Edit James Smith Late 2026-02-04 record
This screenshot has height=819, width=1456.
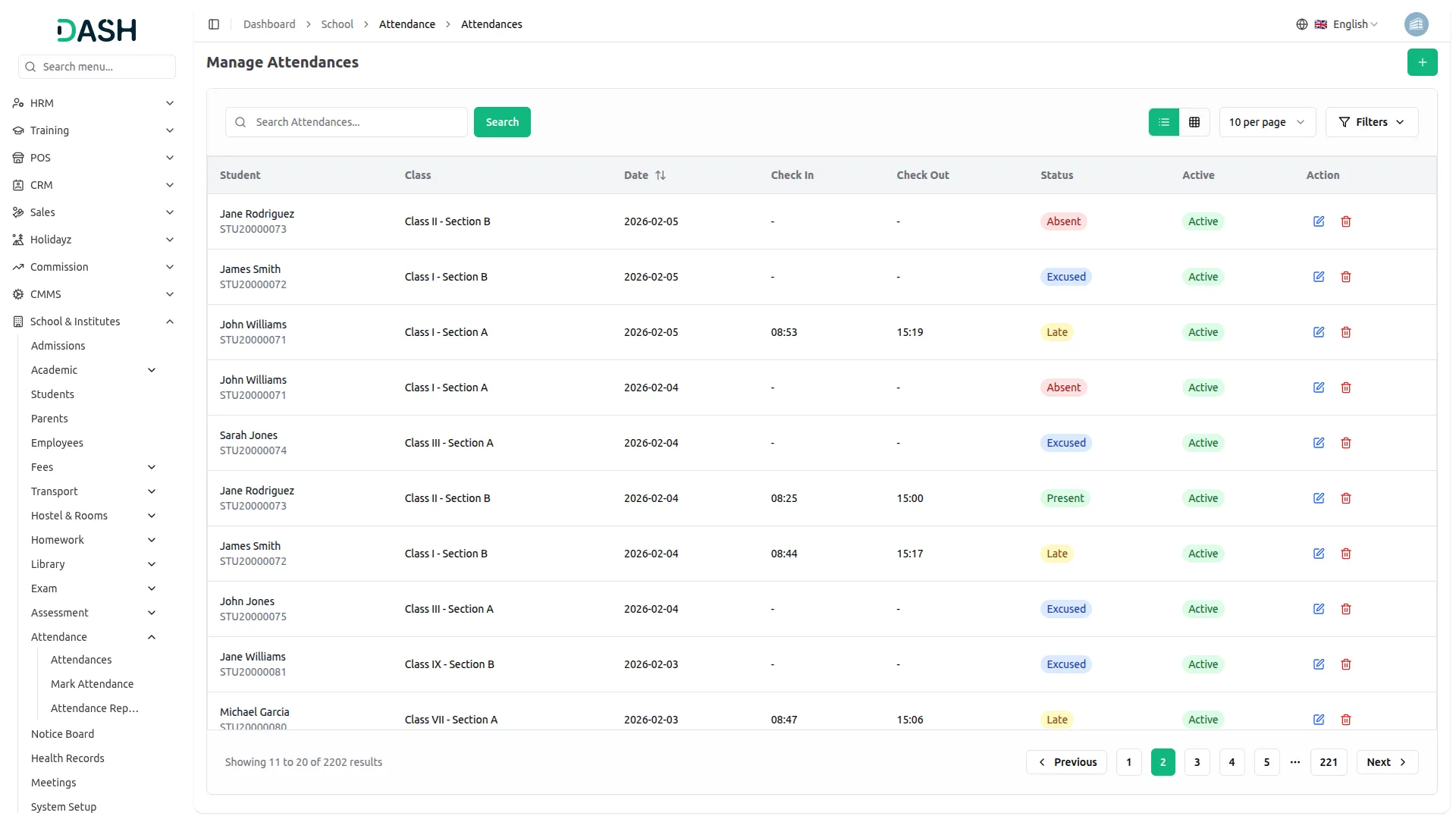pos(1319,554)
